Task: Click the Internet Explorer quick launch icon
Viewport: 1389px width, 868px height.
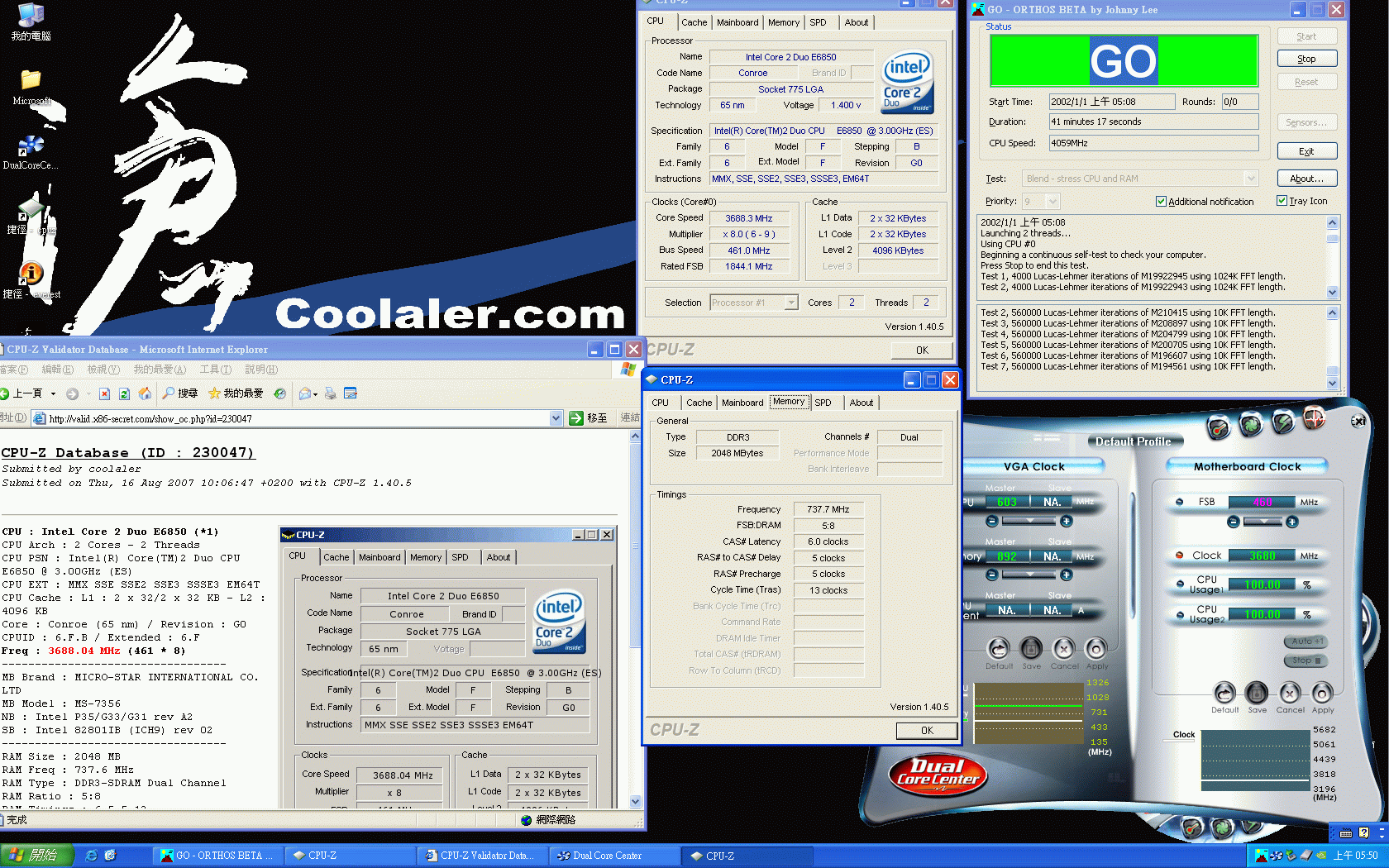Action: click(x=91, y=856)
